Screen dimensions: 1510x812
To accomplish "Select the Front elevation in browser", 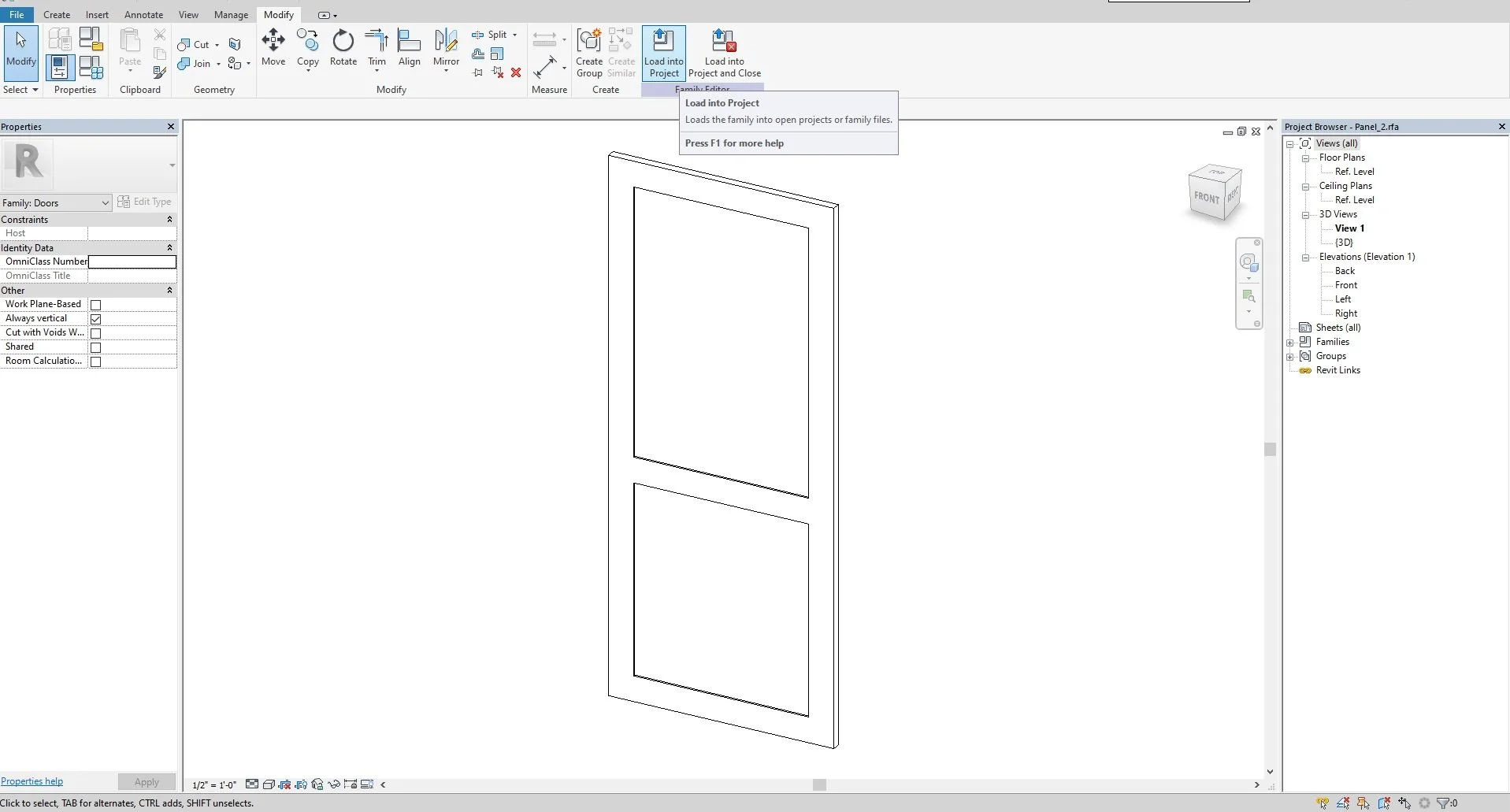I will pos(1346,285).
